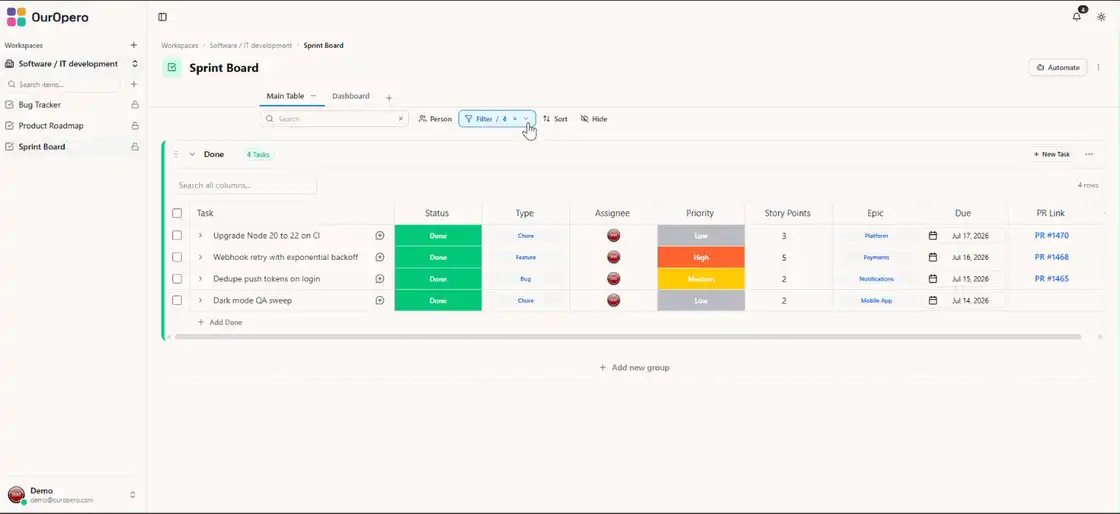Expand subitems of Dedupe push tokens task
The image size is (1120, 514).
coord(200,278)
